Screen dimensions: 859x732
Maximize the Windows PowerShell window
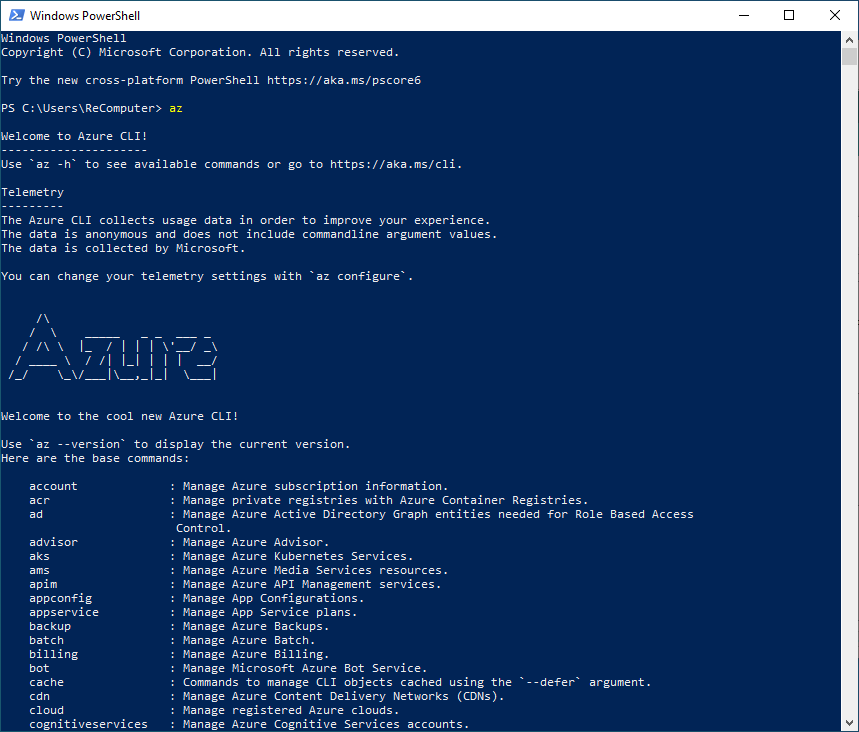[789, 15]
